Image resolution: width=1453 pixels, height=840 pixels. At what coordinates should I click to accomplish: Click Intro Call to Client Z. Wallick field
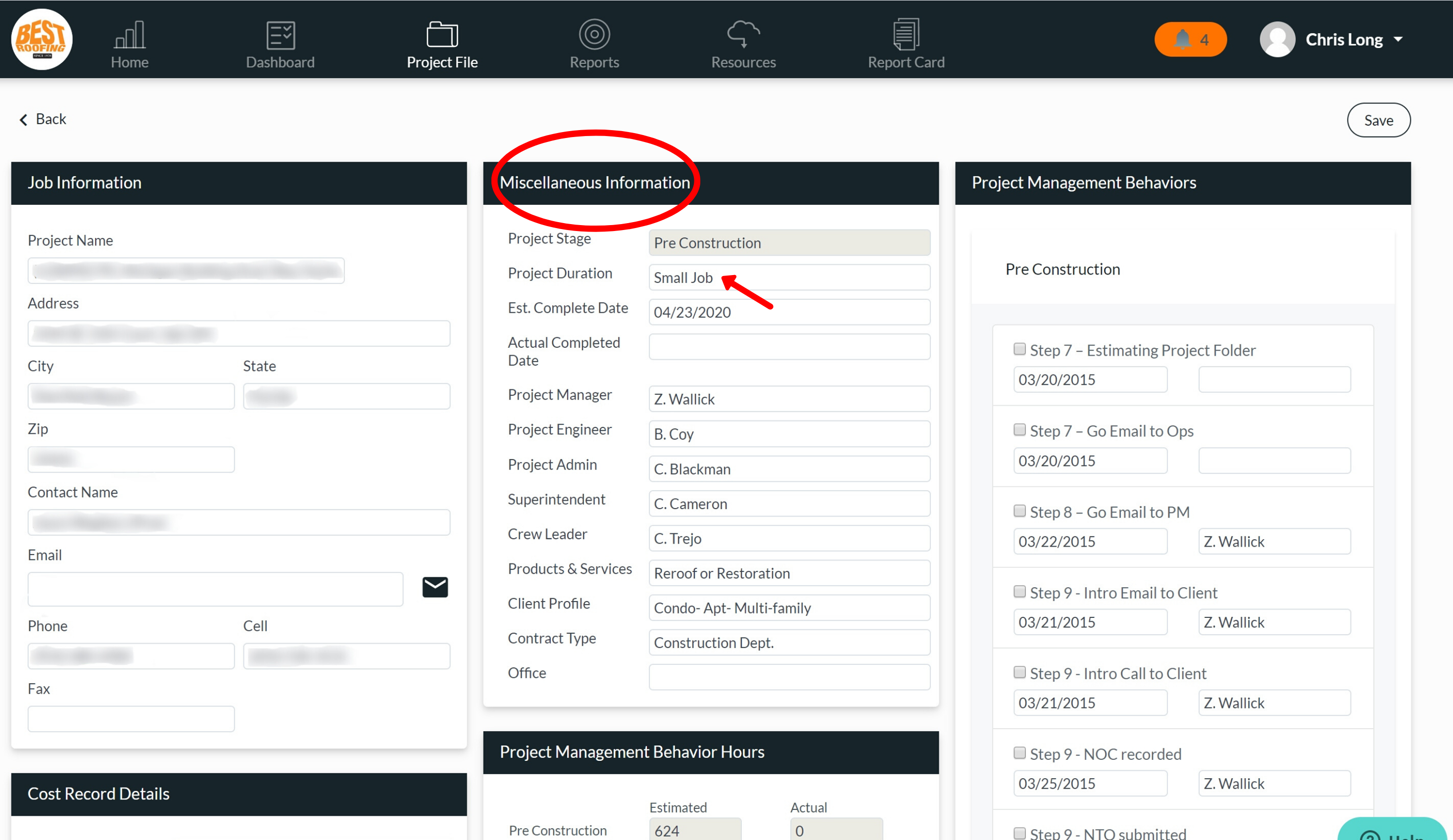1274,703
